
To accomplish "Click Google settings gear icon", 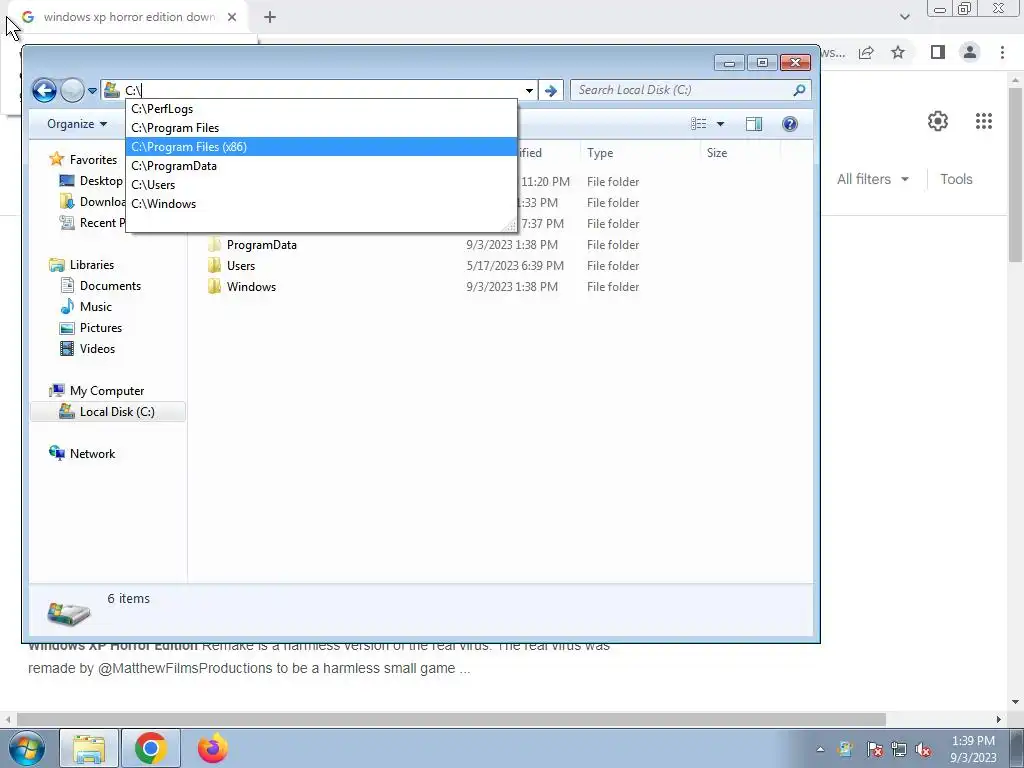I will 938,121.
